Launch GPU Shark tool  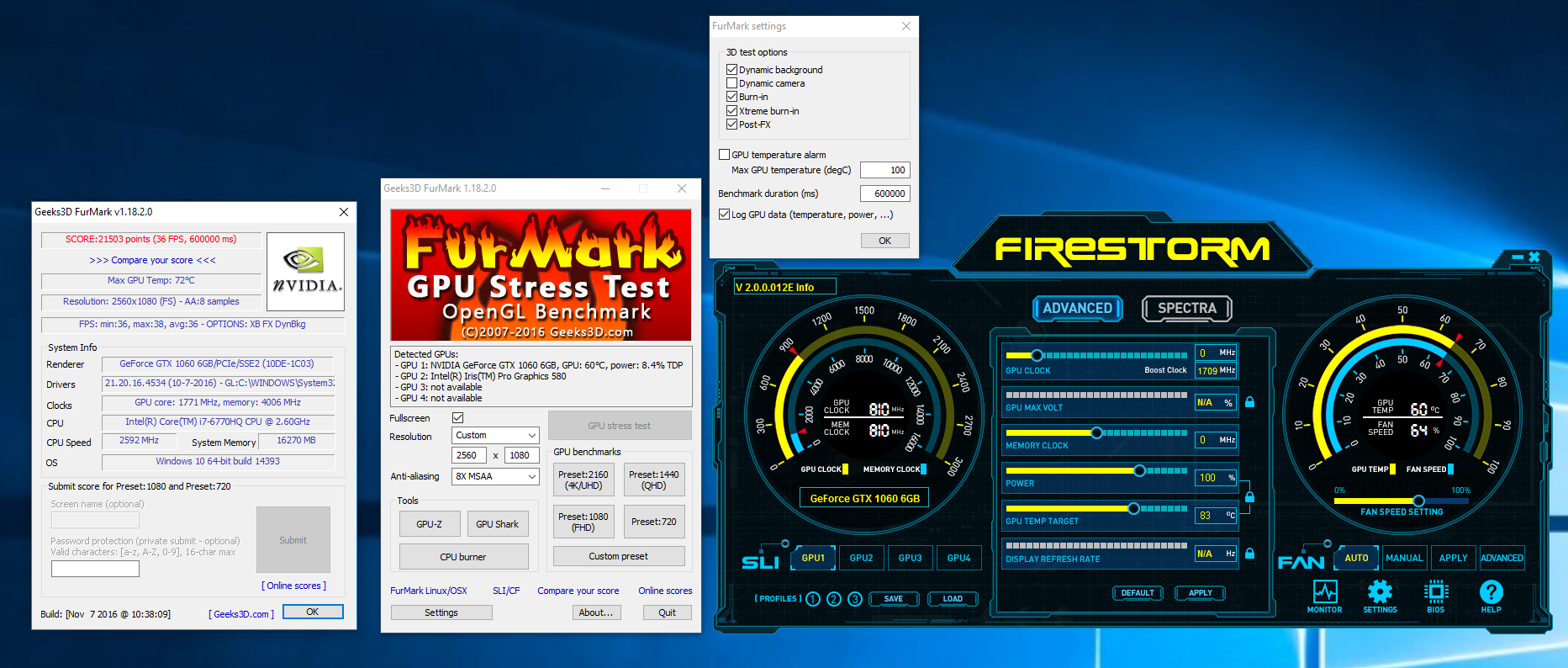tap(498, 524)
